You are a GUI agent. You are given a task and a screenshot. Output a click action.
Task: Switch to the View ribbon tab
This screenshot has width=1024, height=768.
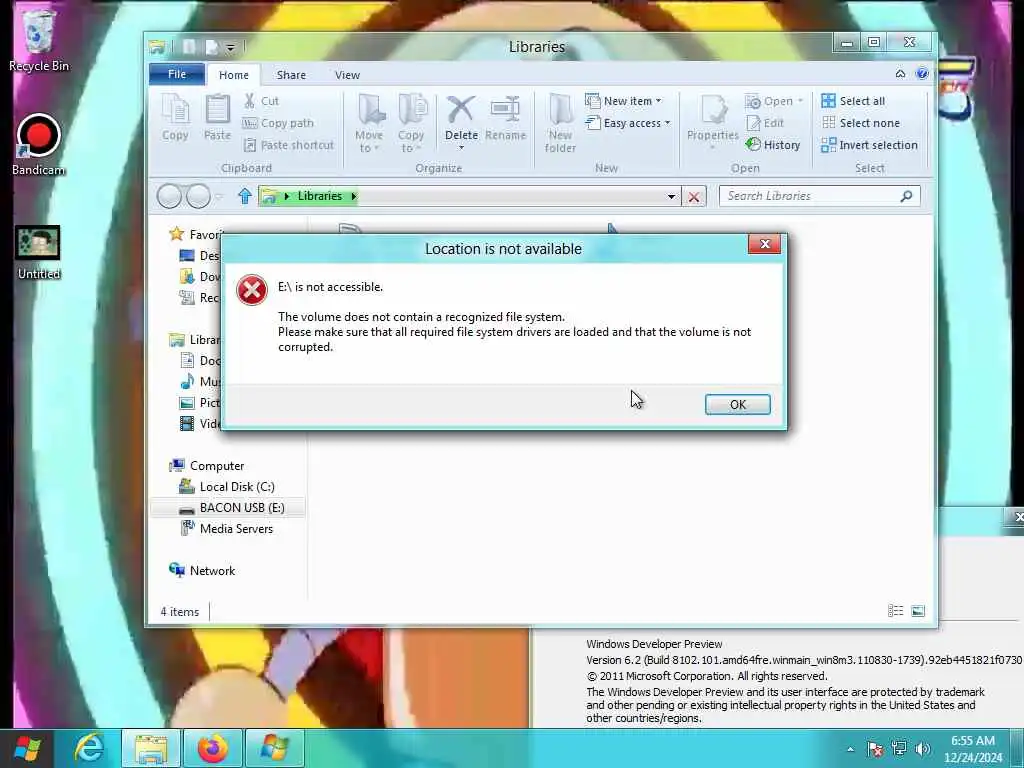pos(347,75)
